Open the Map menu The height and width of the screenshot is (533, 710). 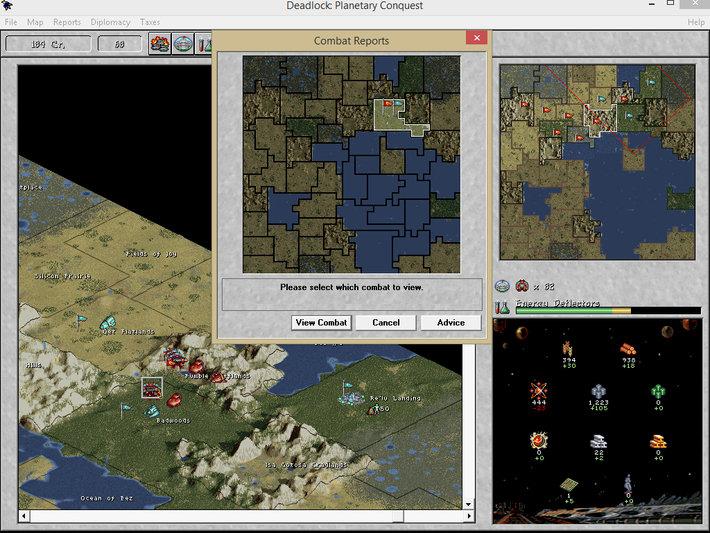coord(35,22)
